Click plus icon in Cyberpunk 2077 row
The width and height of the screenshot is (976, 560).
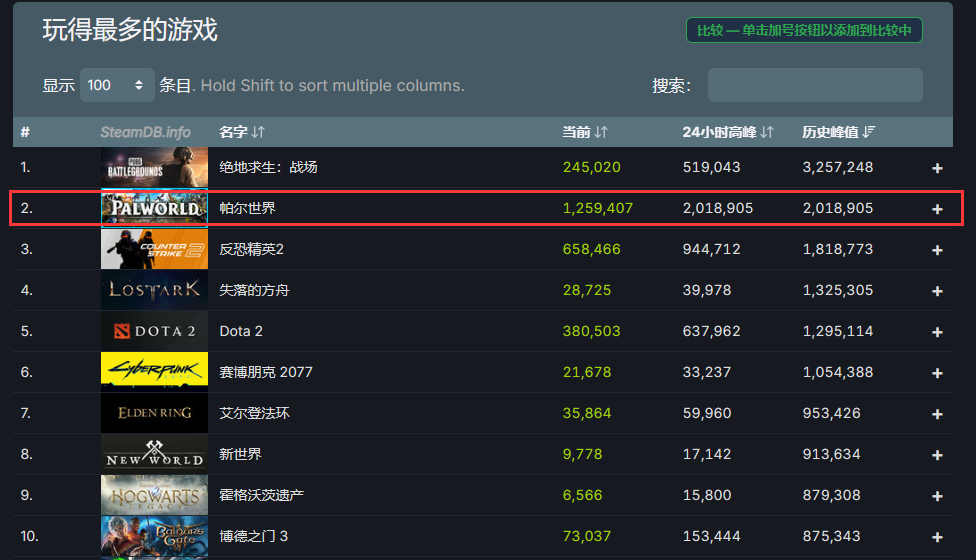pyautogui.click(x=937, y=373)
